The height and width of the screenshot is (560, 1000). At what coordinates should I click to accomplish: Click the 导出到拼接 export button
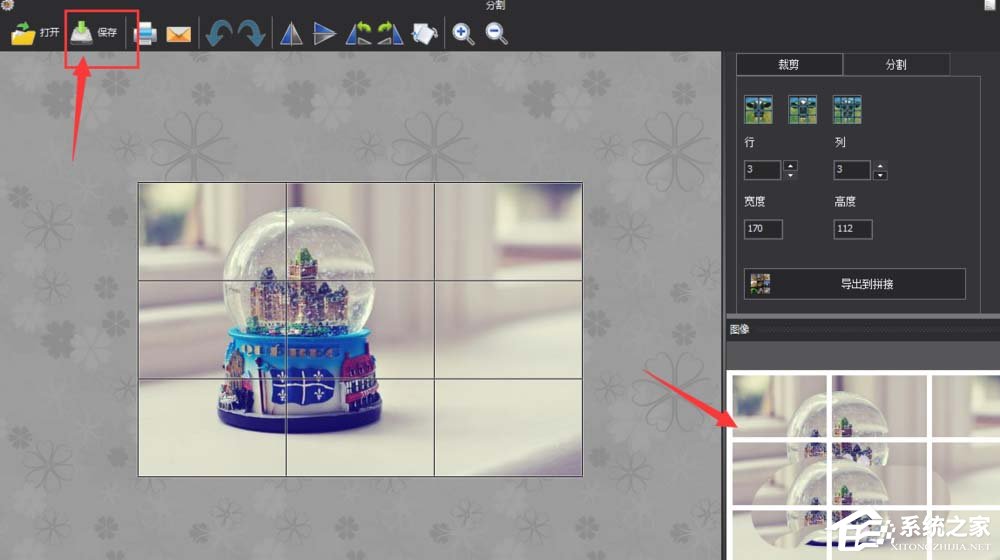click(855, 284)
